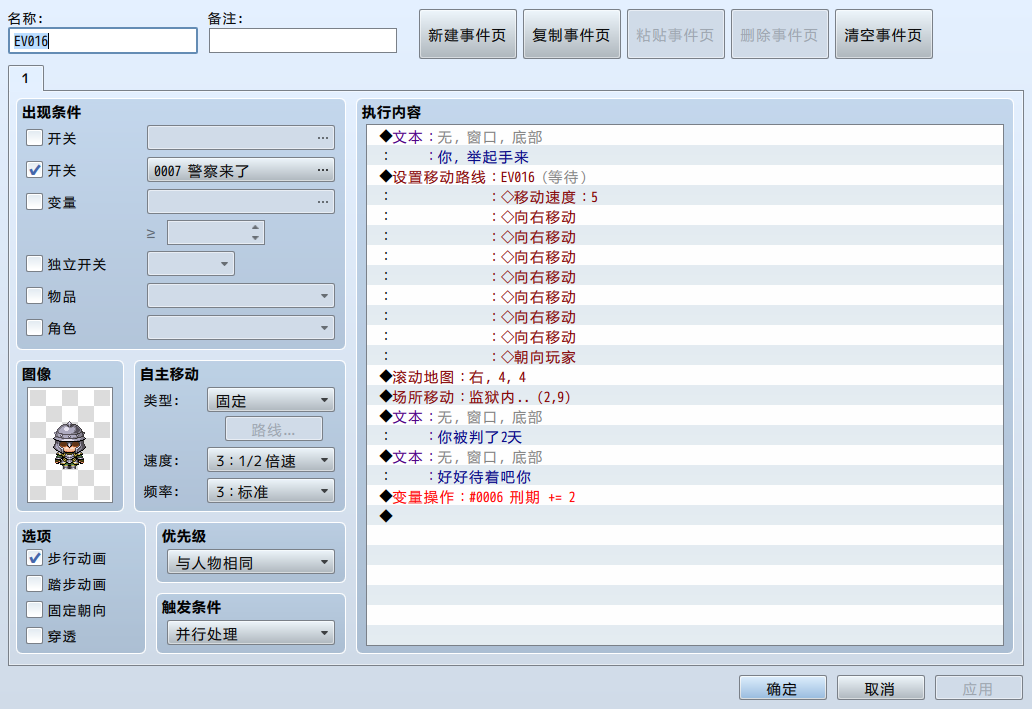Viewport: 1032px width, 709px height.
Task: Select the line 你，举起手来
Action: (x=684, y=157)
